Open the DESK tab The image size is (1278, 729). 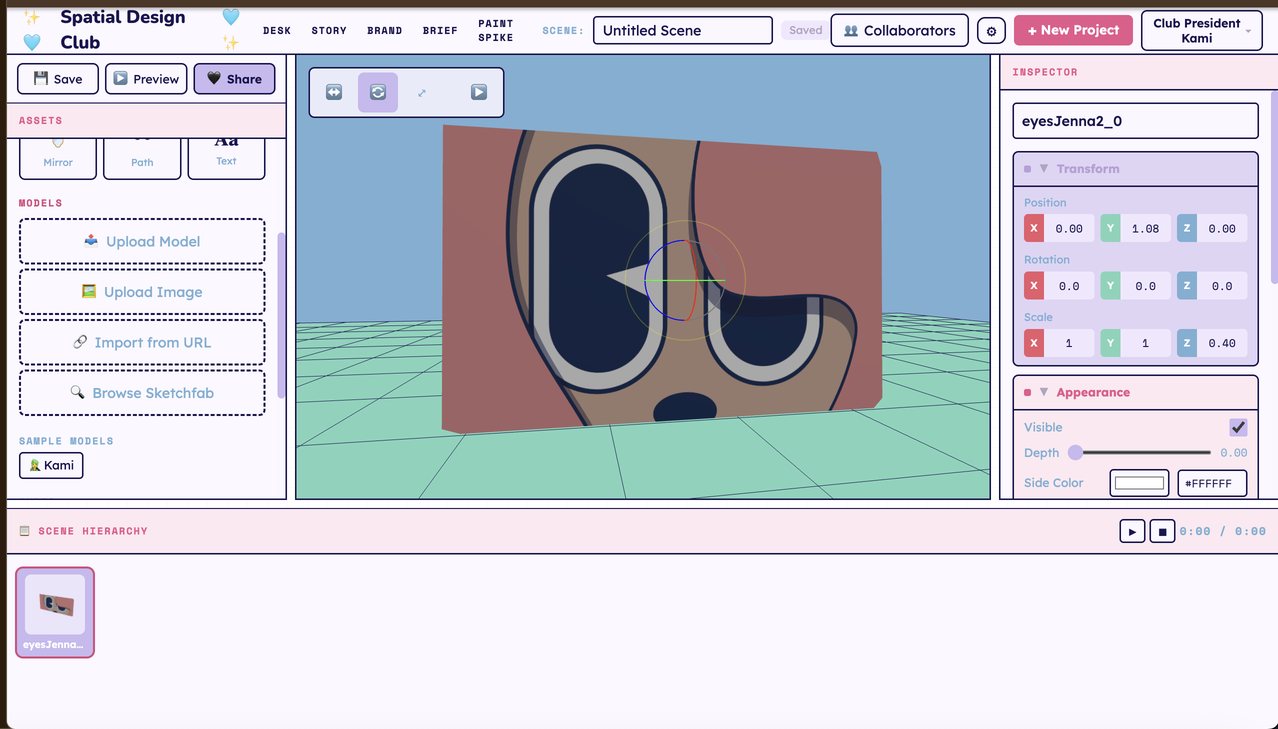coord(277,31)
